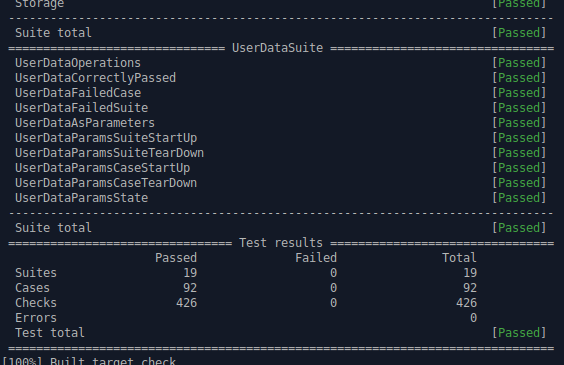Click the Suites total count 19

point(470,273)
